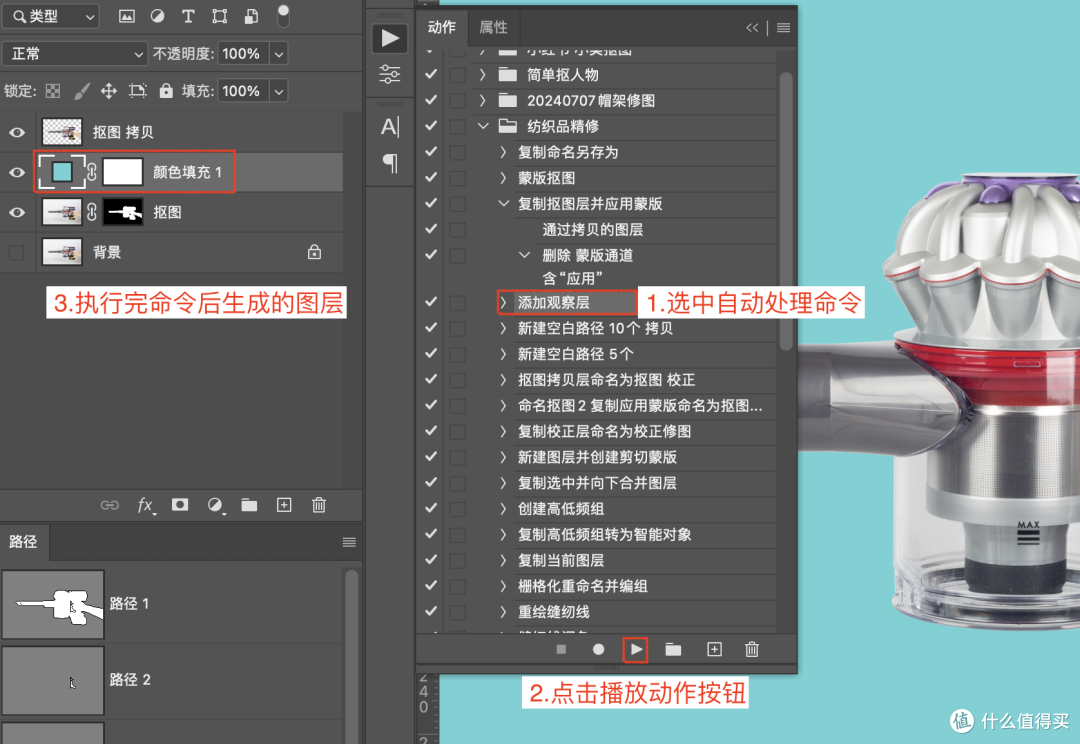Viewport: 1080px width, 744px height.
Task: Toggle checkmark for 重绘缝纫线 action
Action: pyautogui.click(x=431, y=611)
